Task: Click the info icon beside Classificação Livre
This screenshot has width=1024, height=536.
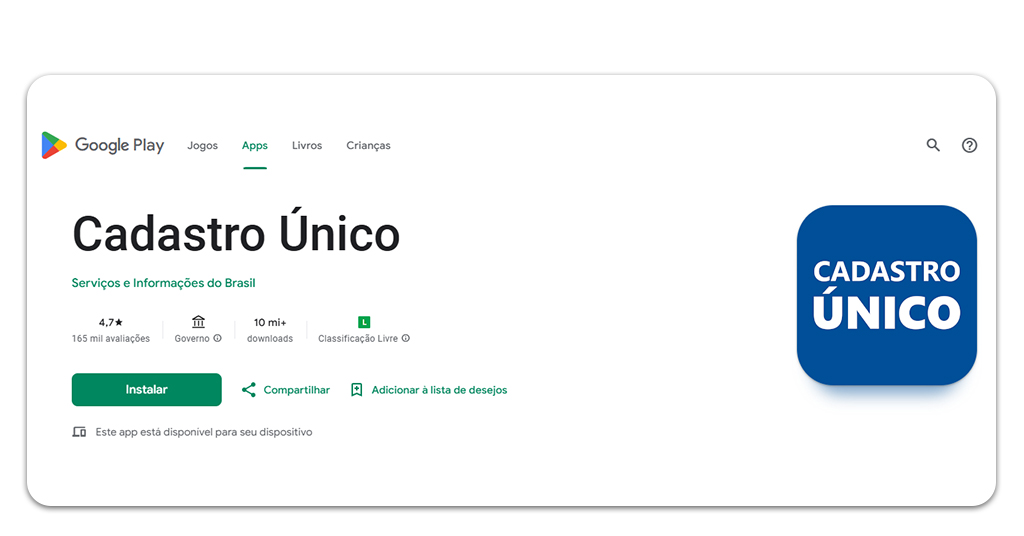Action: tap(406, 339)
